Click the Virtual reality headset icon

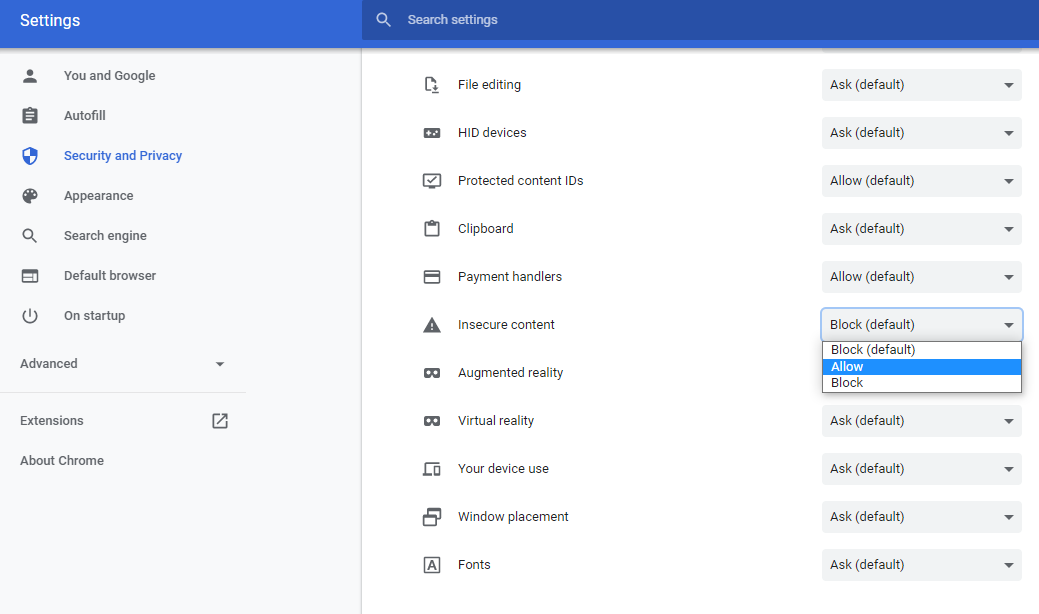click(431, 421)
